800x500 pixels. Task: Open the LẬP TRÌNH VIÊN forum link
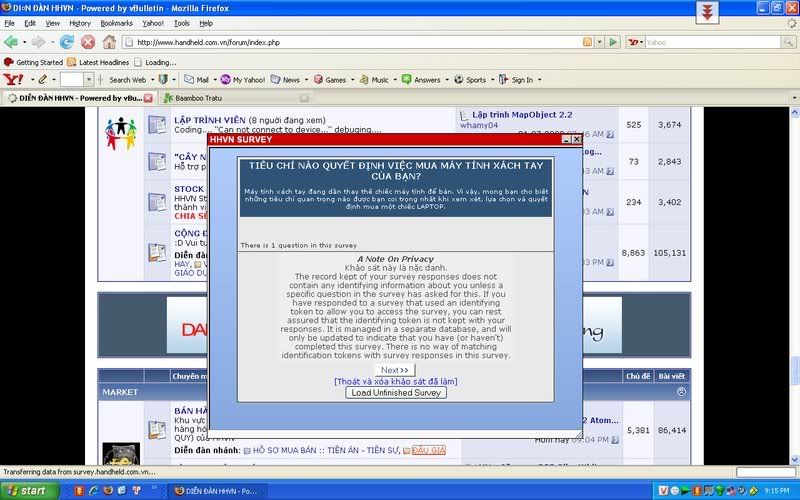pos(210,120)
